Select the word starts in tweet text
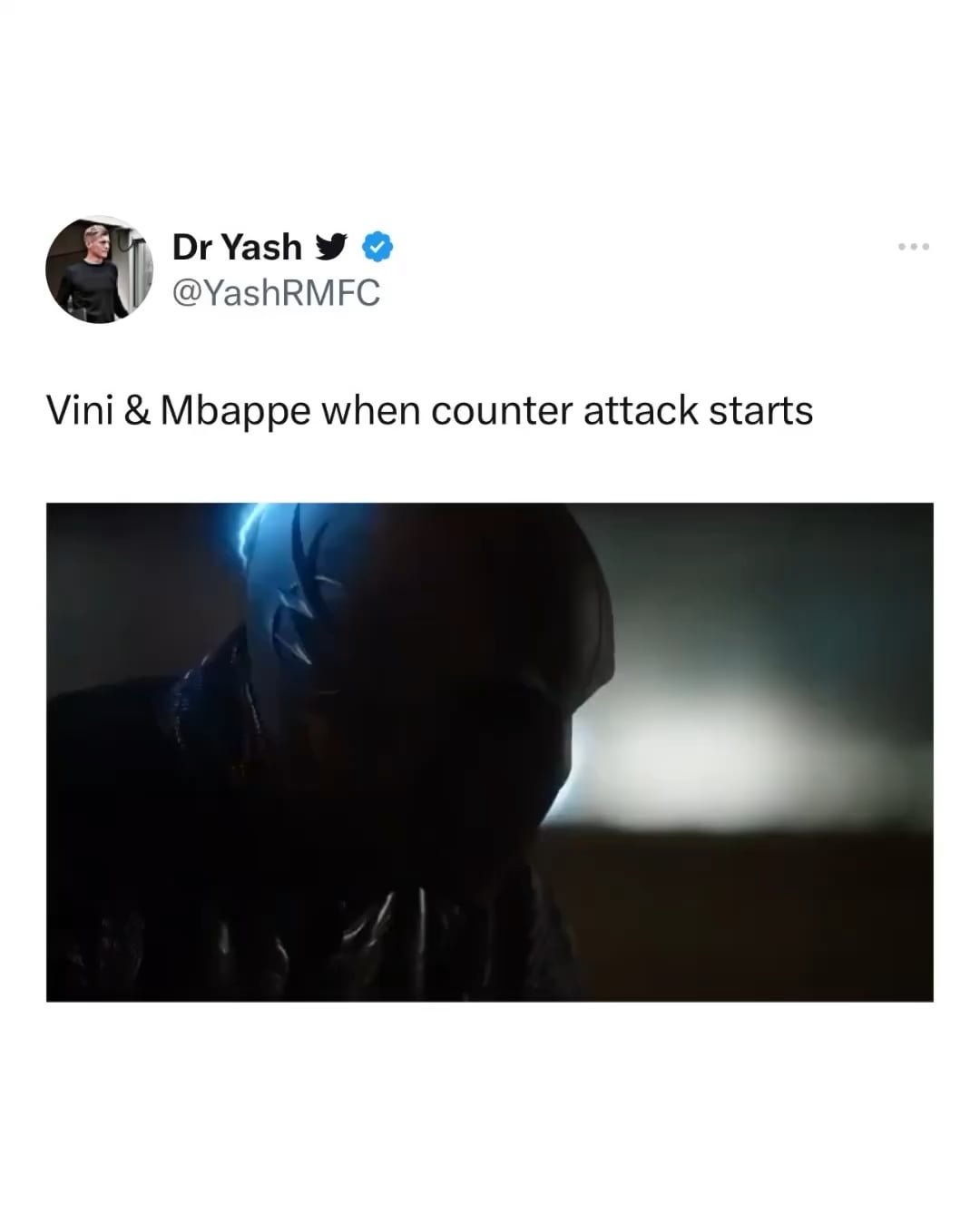Image resolution: width=980 pixels, height=1225 pixels. 760,411
